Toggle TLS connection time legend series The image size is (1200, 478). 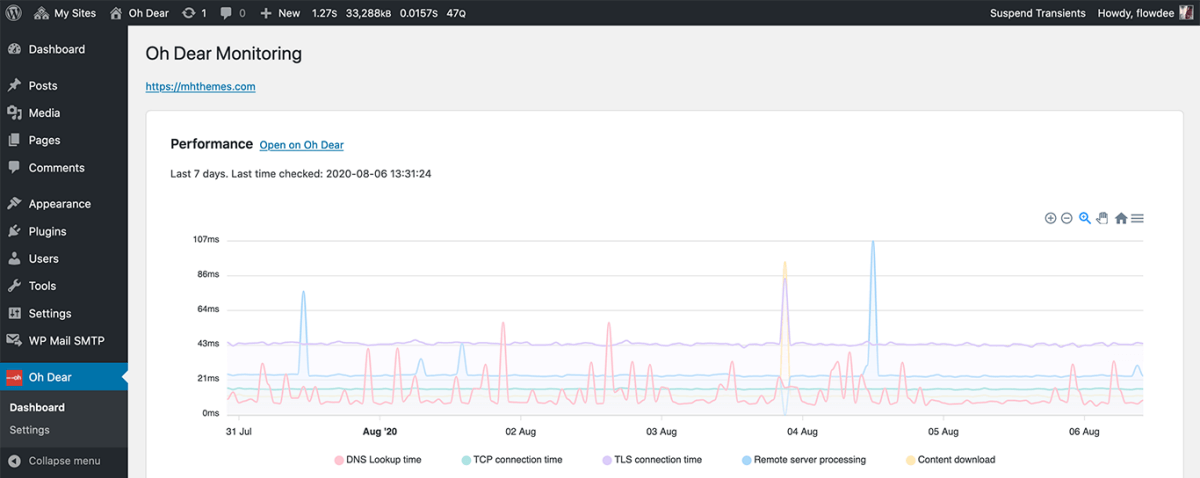click(652, 460)
